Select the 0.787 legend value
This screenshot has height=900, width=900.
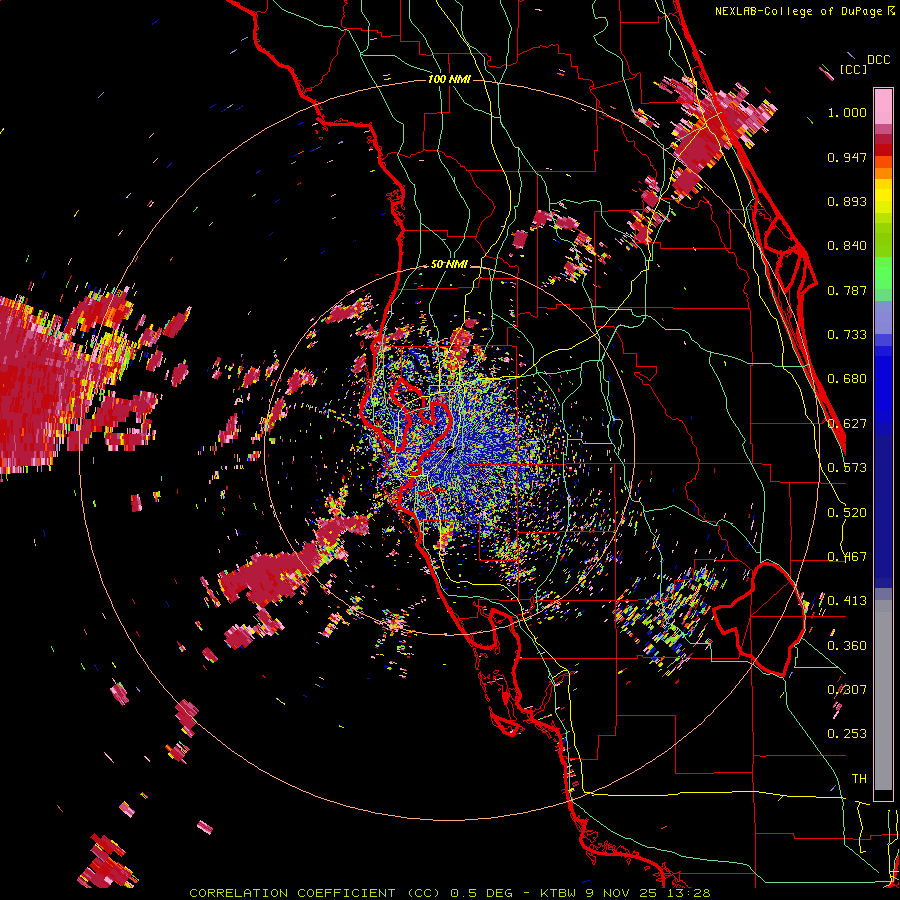pos(847,290)
